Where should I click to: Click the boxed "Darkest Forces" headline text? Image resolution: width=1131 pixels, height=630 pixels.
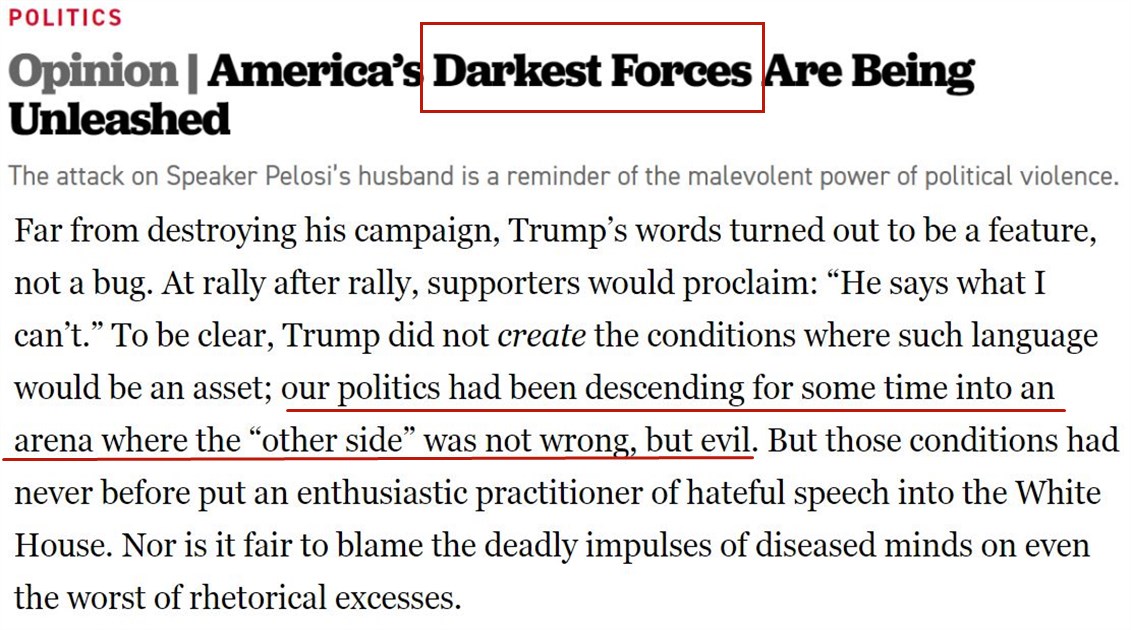[592, 71]
